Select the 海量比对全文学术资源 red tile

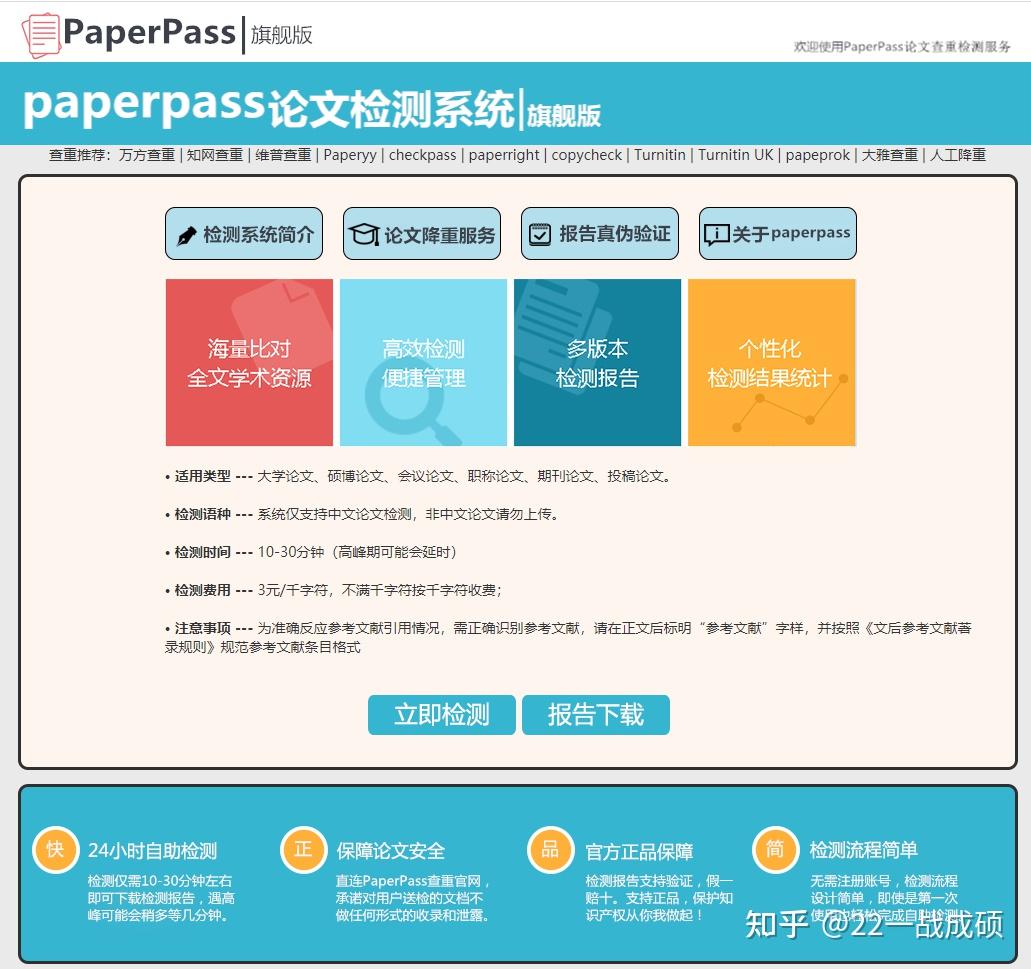pos(248,362)
